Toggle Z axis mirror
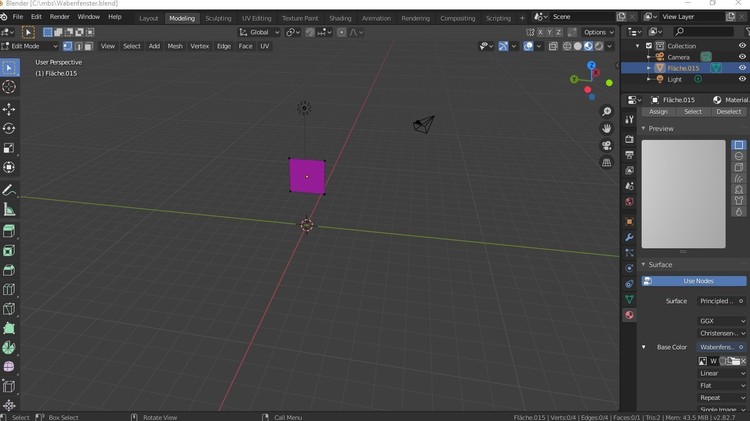This screenshot has height=421, width=750. tap(558, 32)
